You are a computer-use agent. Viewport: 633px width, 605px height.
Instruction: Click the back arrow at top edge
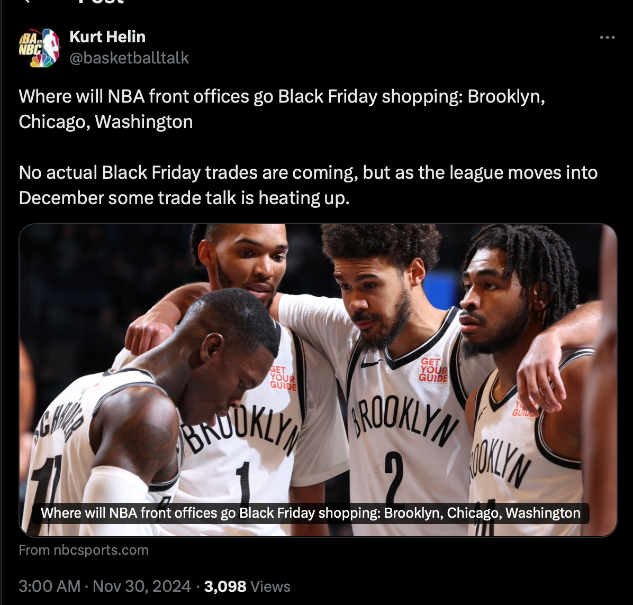click(26, 1)
